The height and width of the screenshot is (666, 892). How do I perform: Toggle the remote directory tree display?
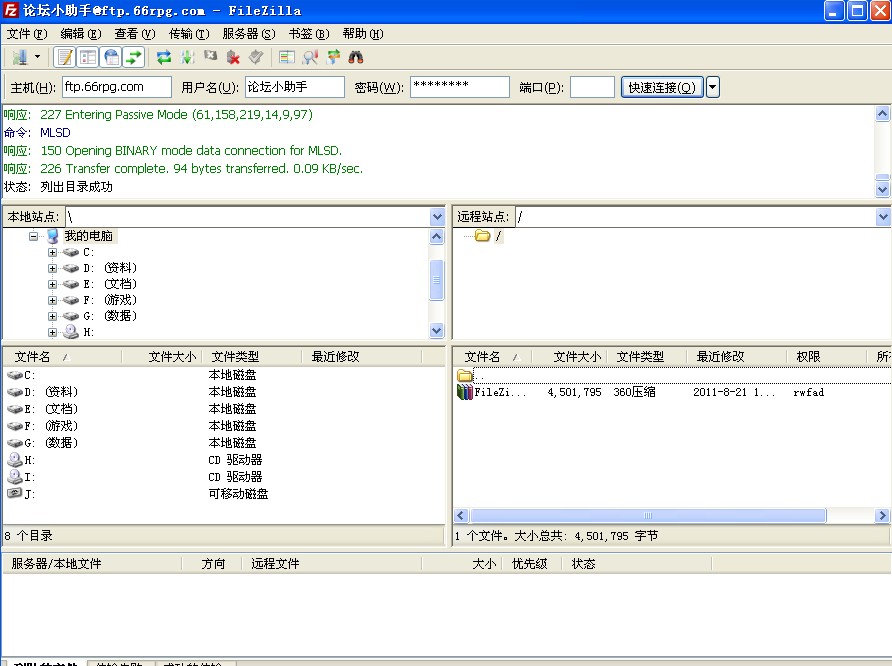click(111, 57)
